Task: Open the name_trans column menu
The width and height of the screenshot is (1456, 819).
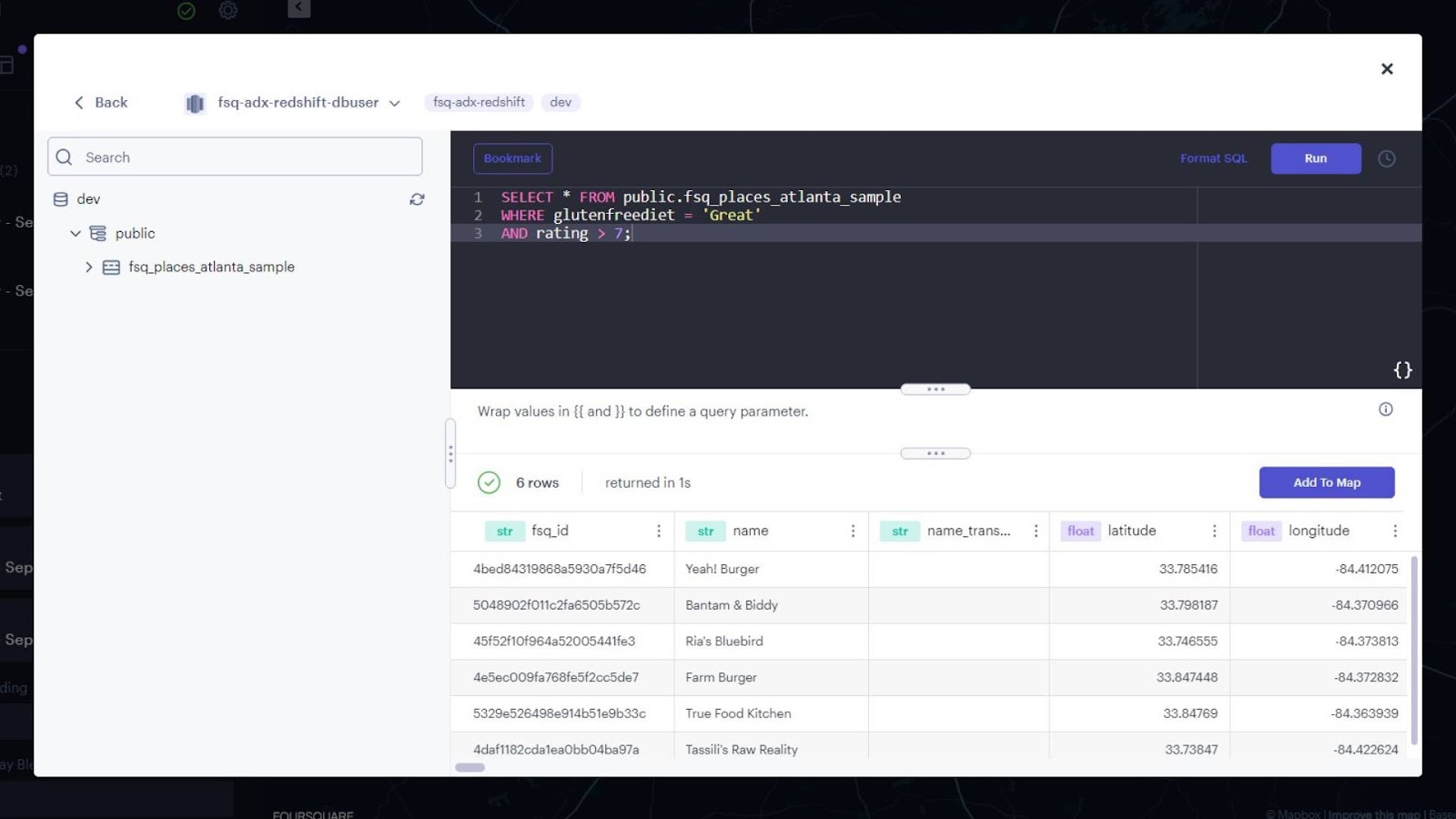Action: [1036, 531]
